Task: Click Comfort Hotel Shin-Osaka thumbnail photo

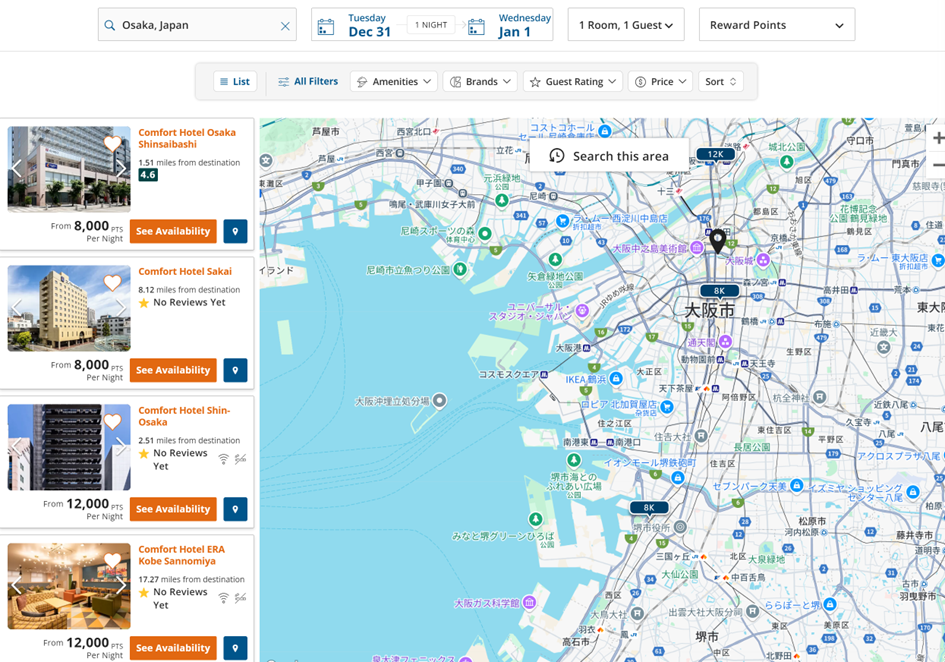Action: 69,447
